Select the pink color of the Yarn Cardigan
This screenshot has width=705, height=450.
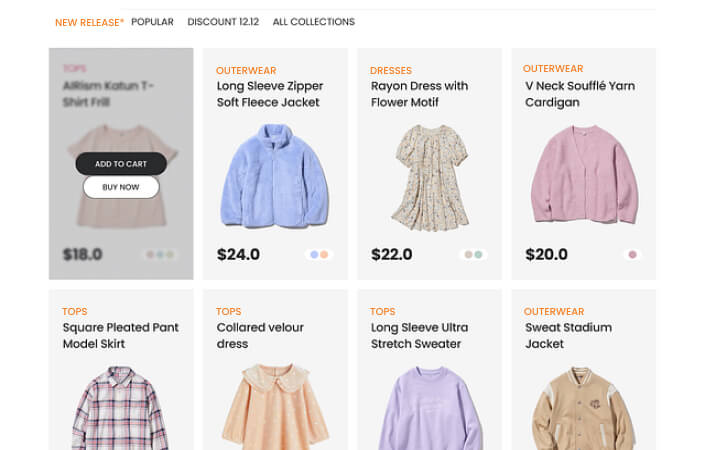pyautogui.click(x=632, y=255)
